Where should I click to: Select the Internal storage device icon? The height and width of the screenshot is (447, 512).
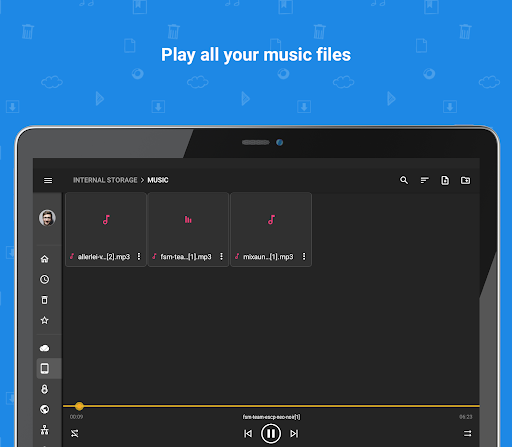45,368
